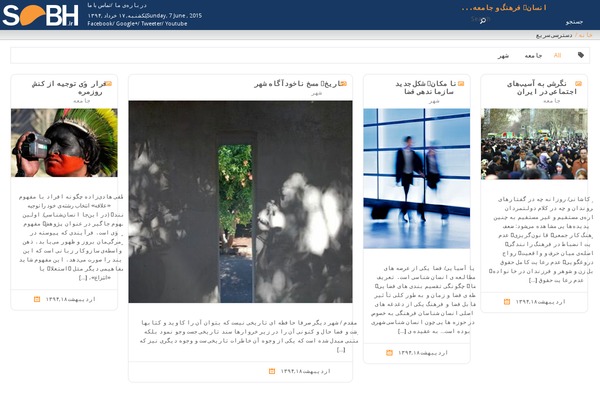The height and width of the screenshot is (400, 600).
Task: Click the date under headdress article
Action: pos(70,299)
